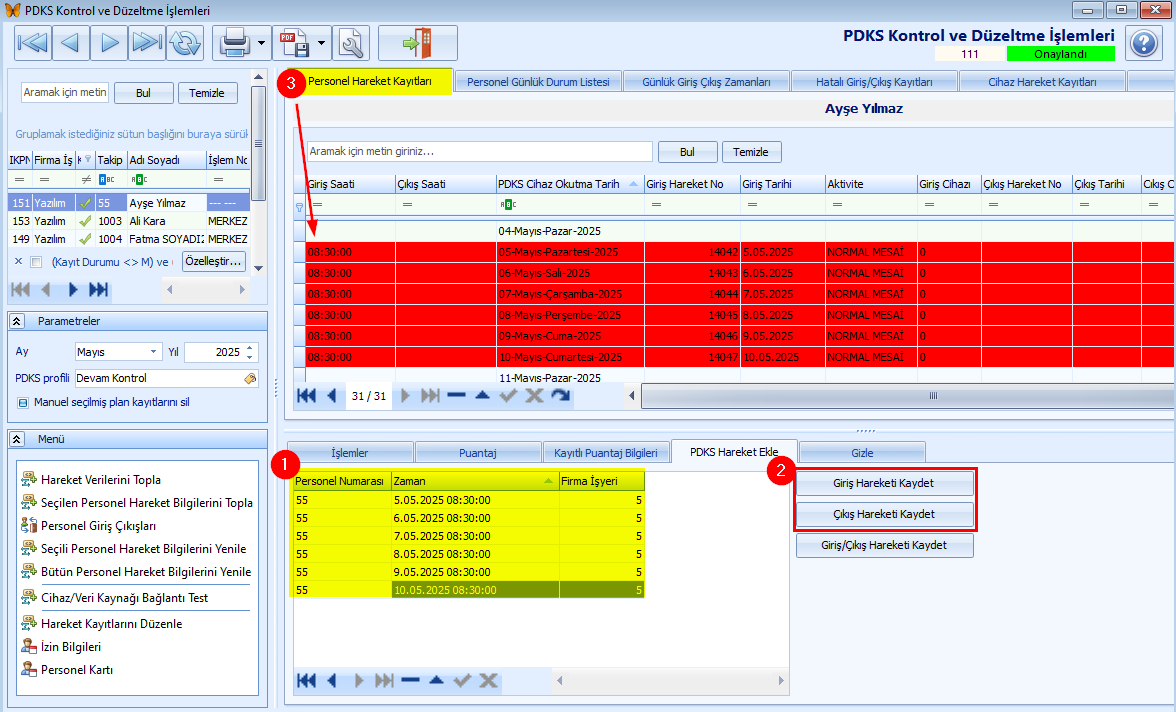This screenshot has height=712, width=1176.
Task: Click filter funnel in movement grid filter row
Action: pos(299,206)
